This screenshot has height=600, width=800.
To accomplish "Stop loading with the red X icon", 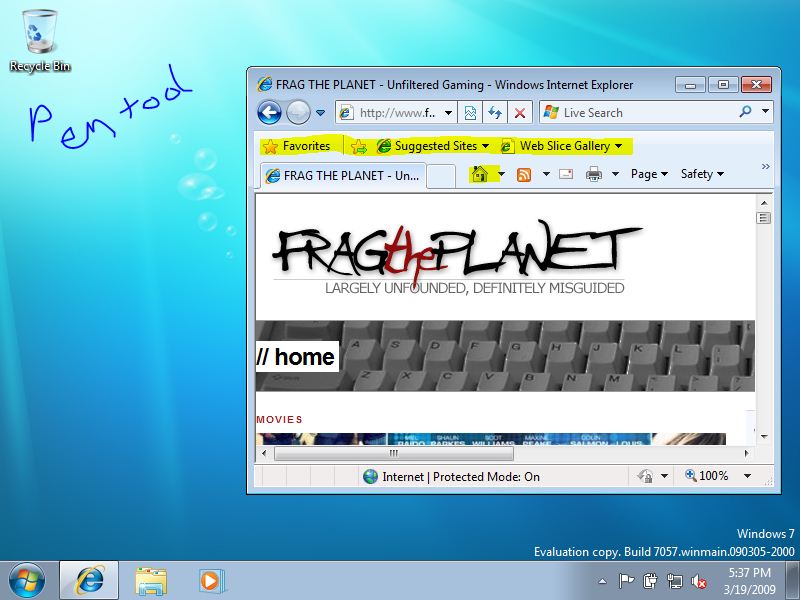I will [x=520, y=113].
